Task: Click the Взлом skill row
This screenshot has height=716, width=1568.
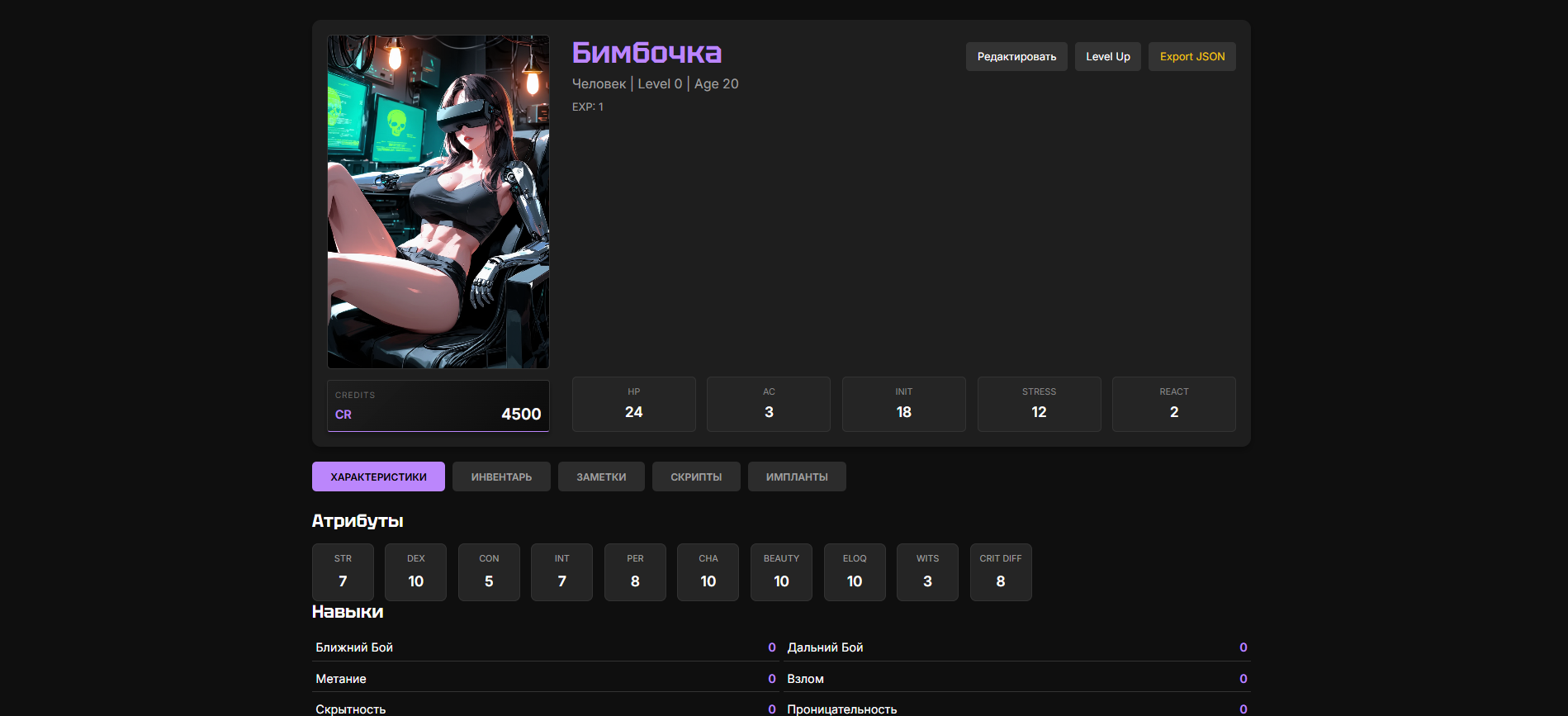Action: coord(1017,678)
